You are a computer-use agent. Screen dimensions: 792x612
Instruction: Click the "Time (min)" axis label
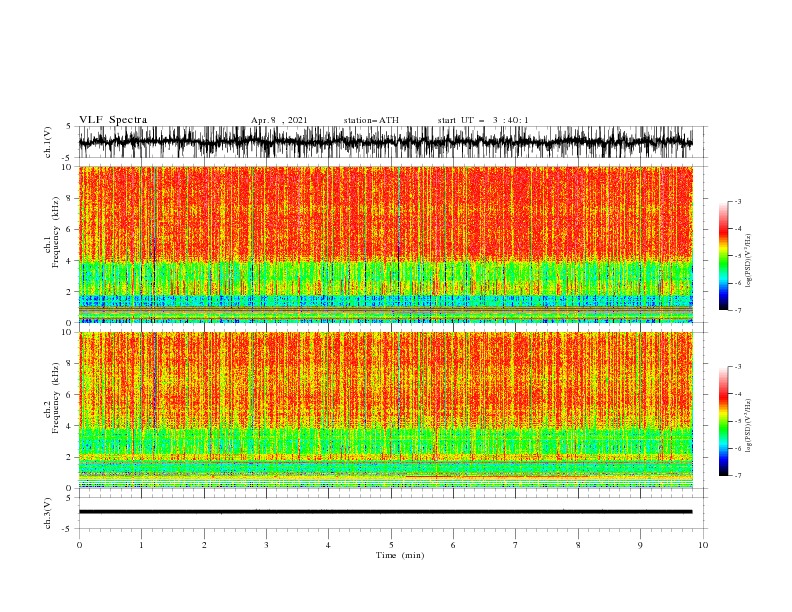tap(400, 555)
